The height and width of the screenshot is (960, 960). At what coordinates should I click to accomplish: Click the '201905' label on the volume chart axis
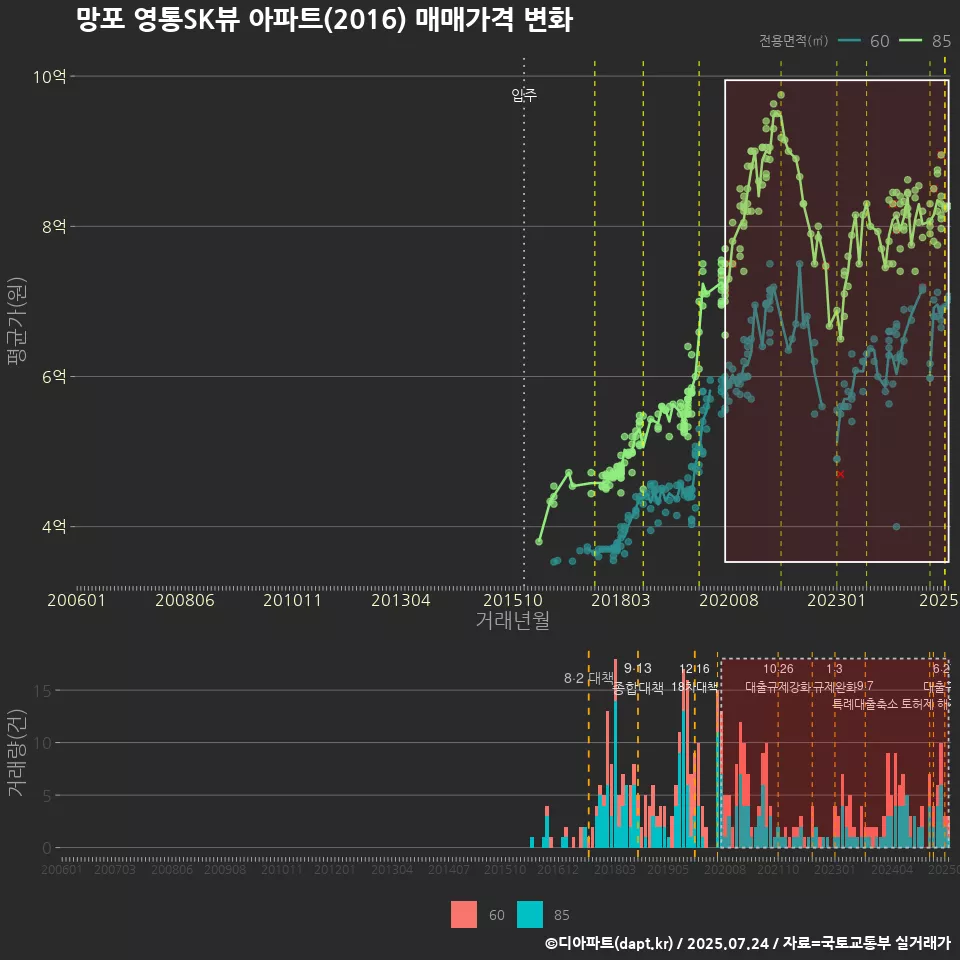[668, 869]
